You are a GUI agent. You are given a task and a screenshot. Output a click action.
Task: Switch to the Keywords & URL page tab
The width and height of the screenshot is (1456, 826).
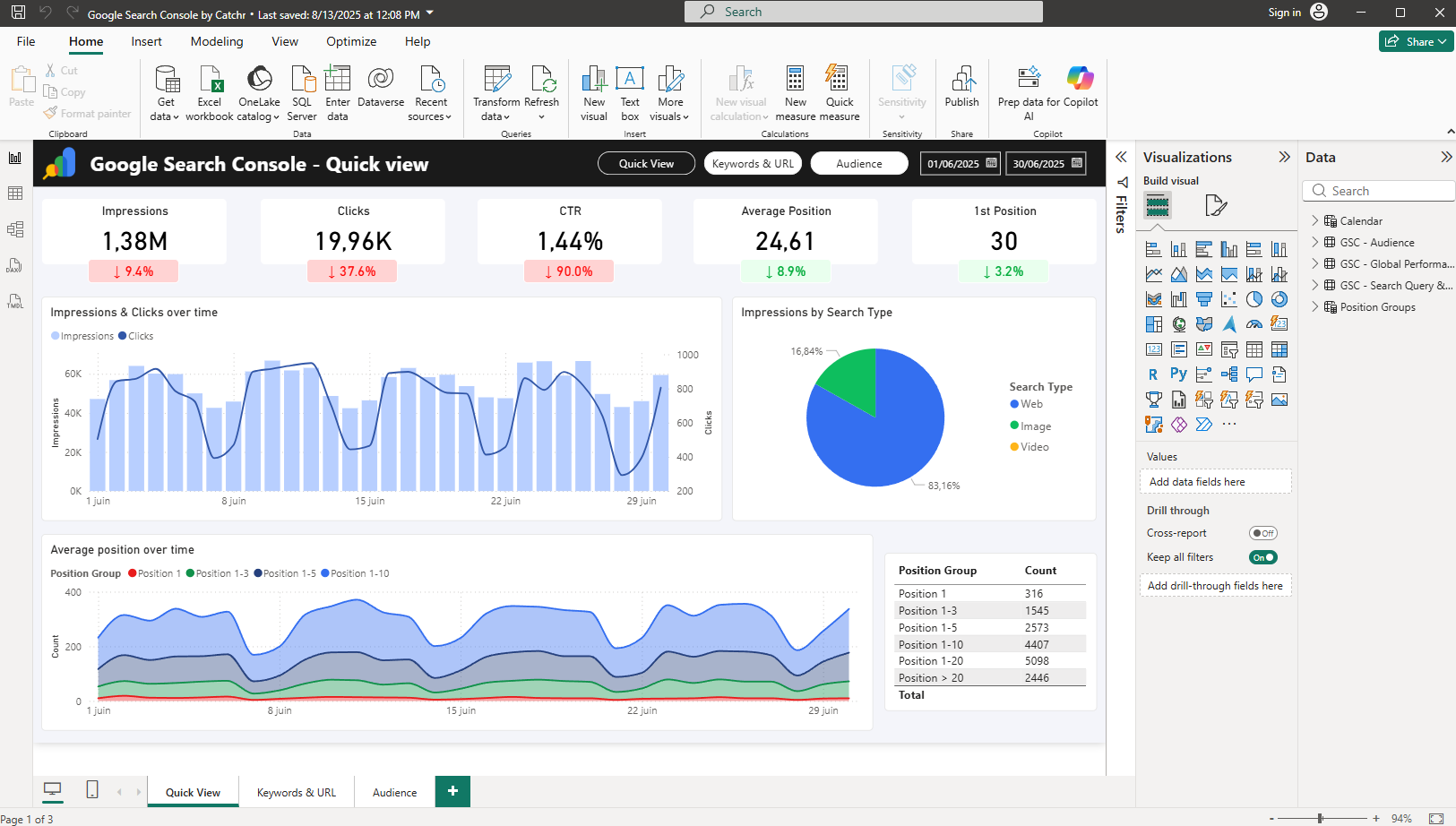(x=297, y=792)
